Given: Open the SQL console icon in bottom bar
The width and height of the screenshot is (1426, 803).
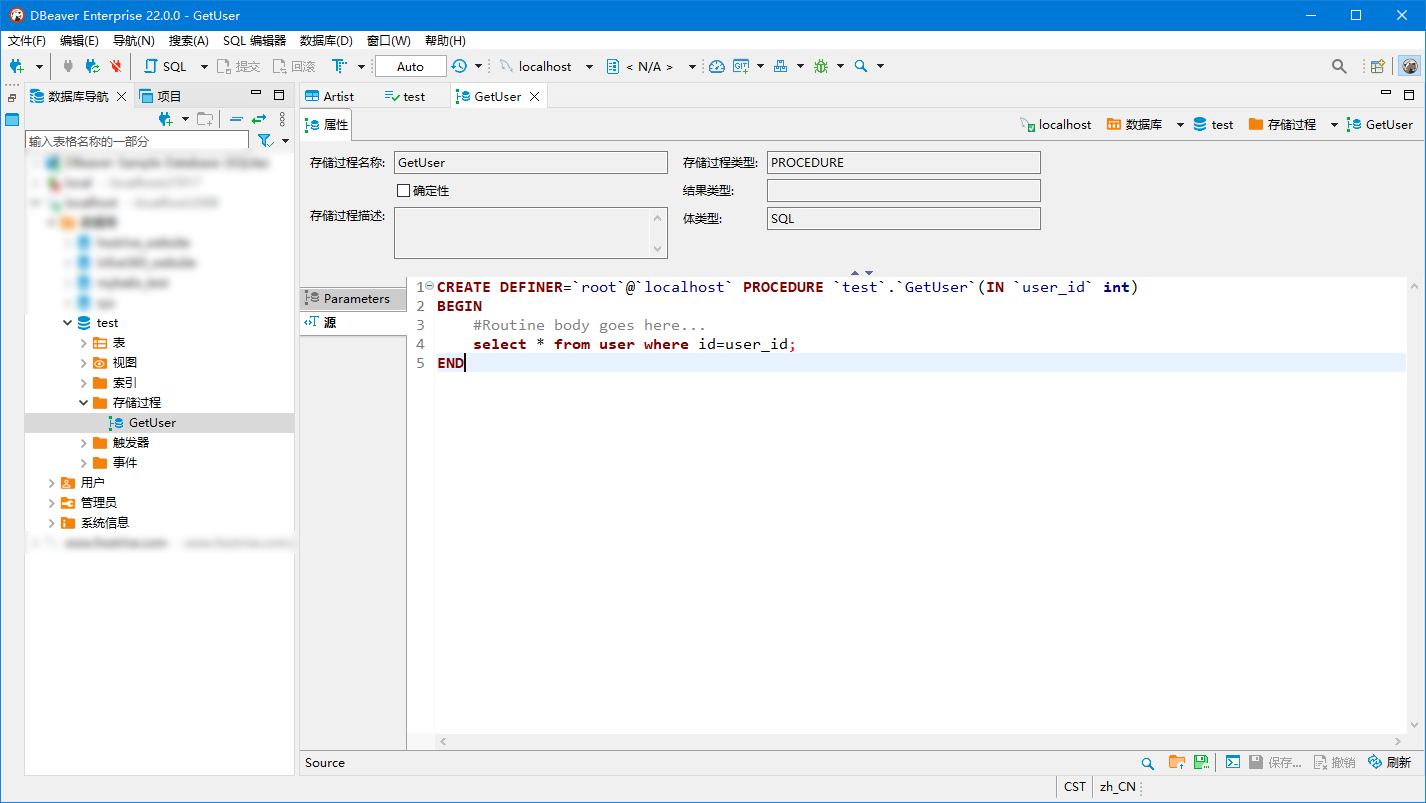Looking at the screenshot, I should pyautogui.click(x=1233, y=762).
